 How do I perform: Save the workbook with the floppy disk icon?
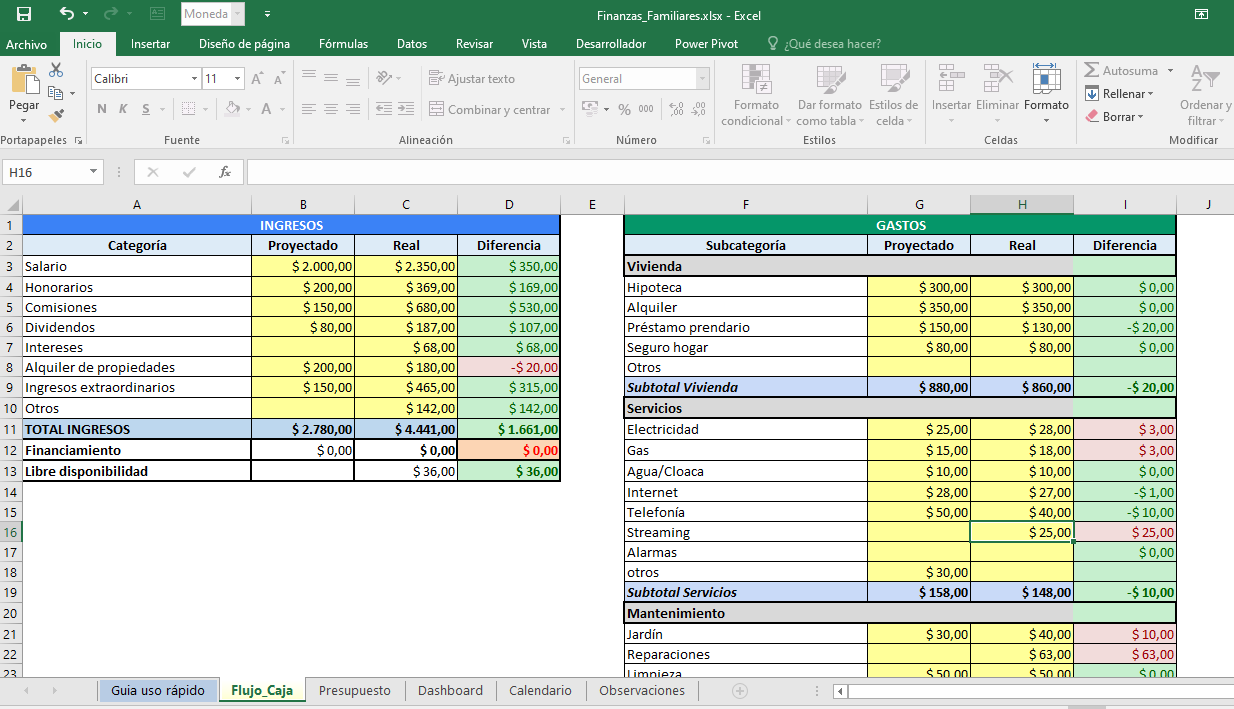click(23, 14)
